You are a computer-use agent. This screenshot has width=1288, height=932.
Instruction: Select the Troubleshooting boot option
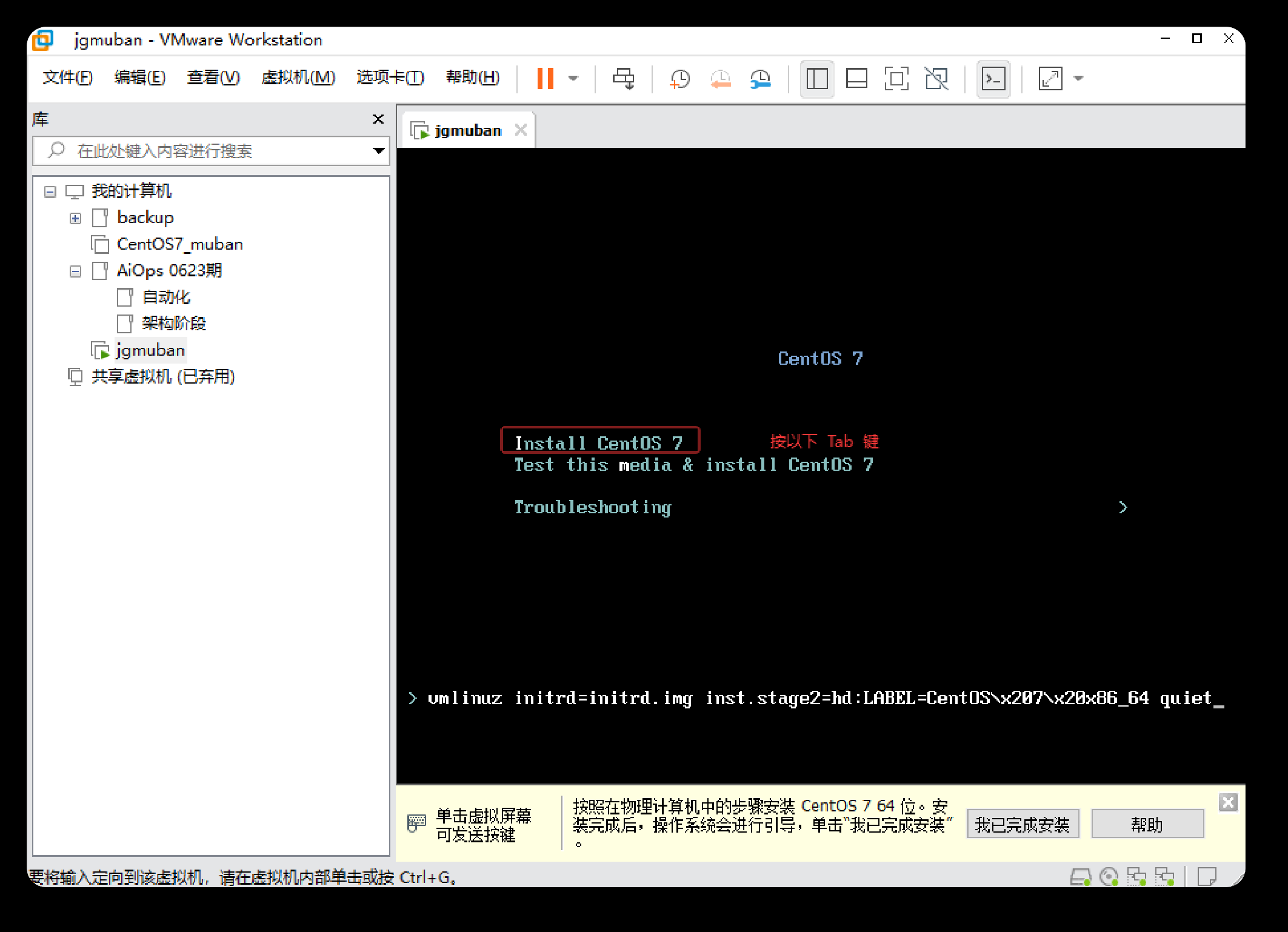tap(593, 507)
